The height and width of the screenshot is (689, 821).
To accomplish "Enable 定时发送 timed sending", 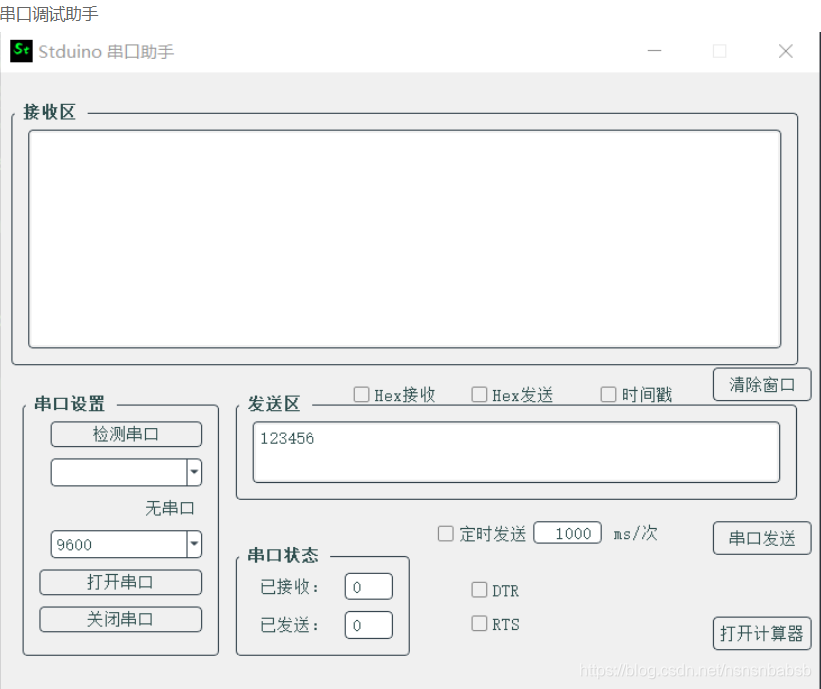I will click(445, 534).
